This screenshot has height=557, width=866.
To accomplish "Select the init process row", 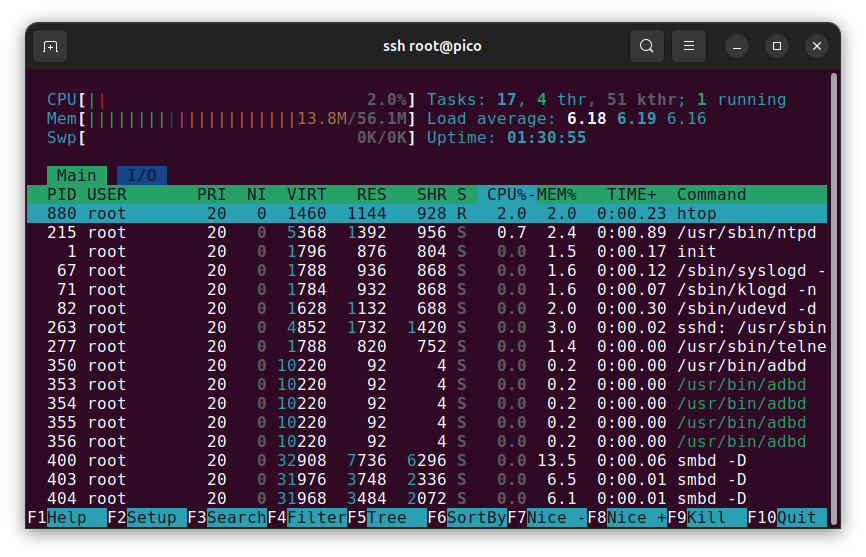I will point(427,252).
